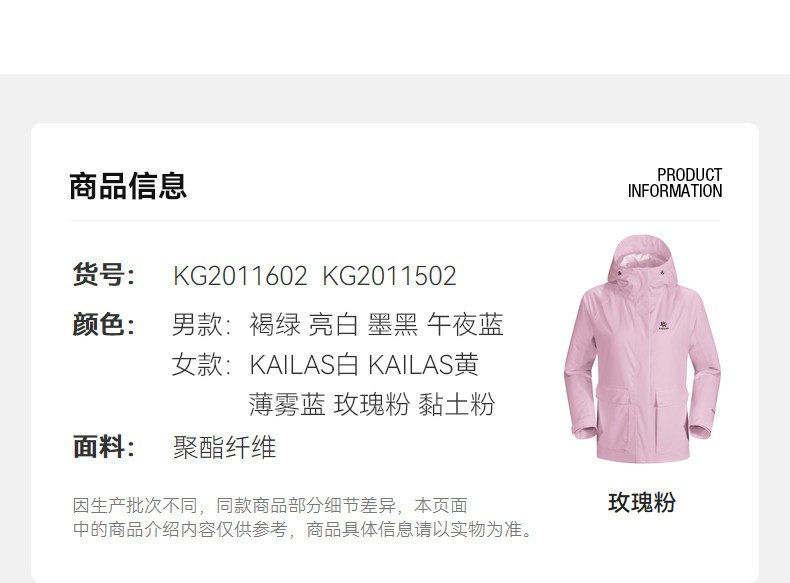Click the production batch disclaimer text
This screenshot has width=790, height=583.
302,517
